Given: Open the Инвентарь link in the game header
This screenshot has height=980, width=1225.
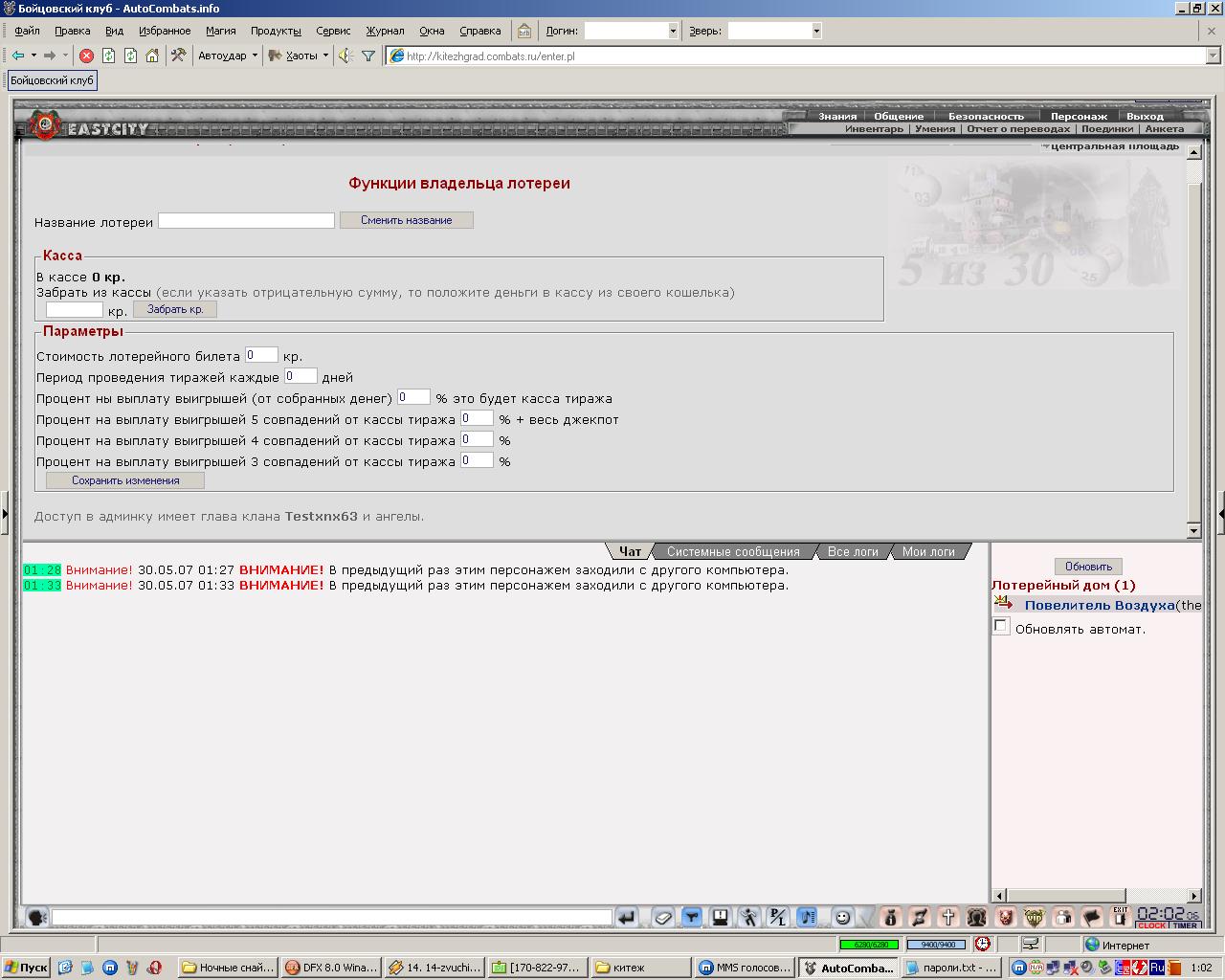Looking at the screenshot, I should point(874,128).
